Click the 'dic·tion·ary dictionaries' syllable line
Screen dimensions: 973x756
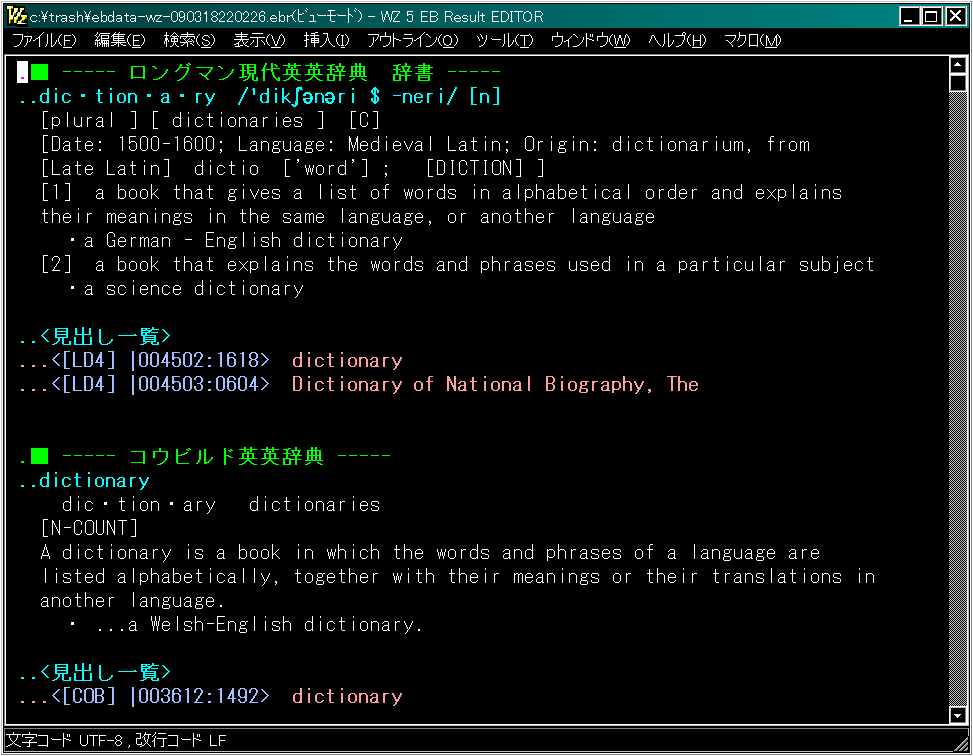[221, 505]
